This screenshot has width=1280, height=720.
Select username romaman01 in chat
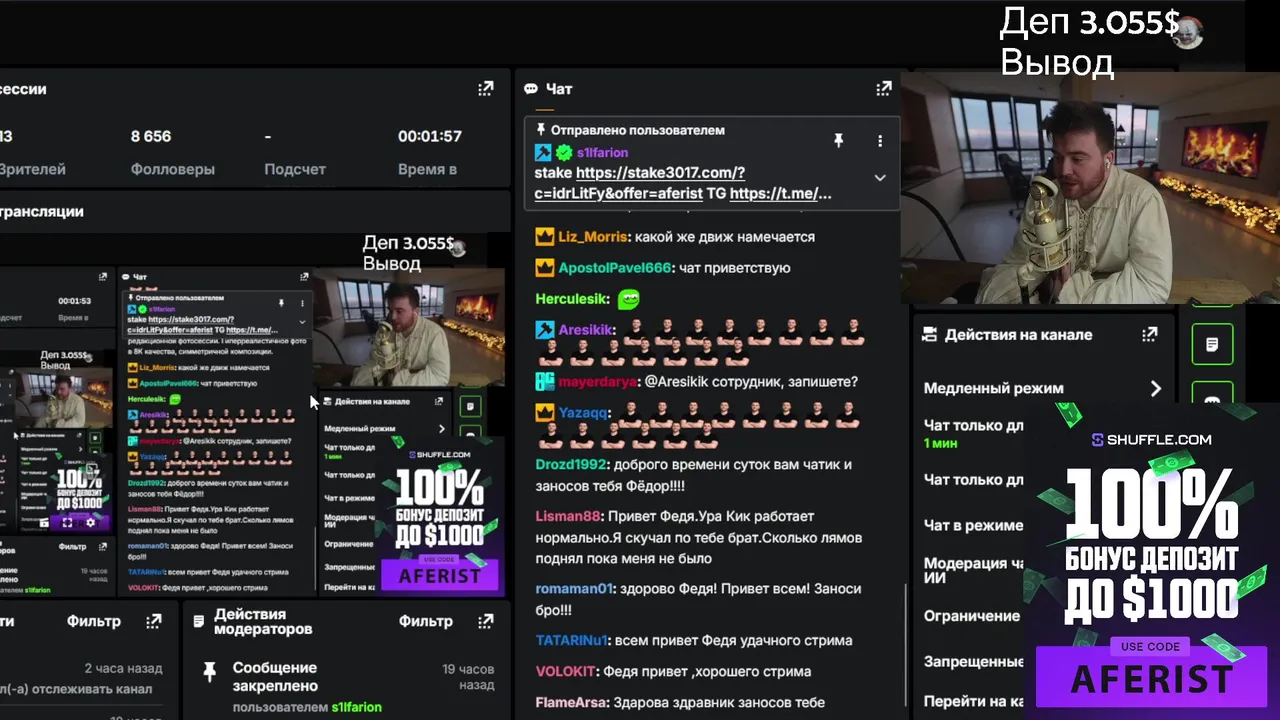pos(574,589)
